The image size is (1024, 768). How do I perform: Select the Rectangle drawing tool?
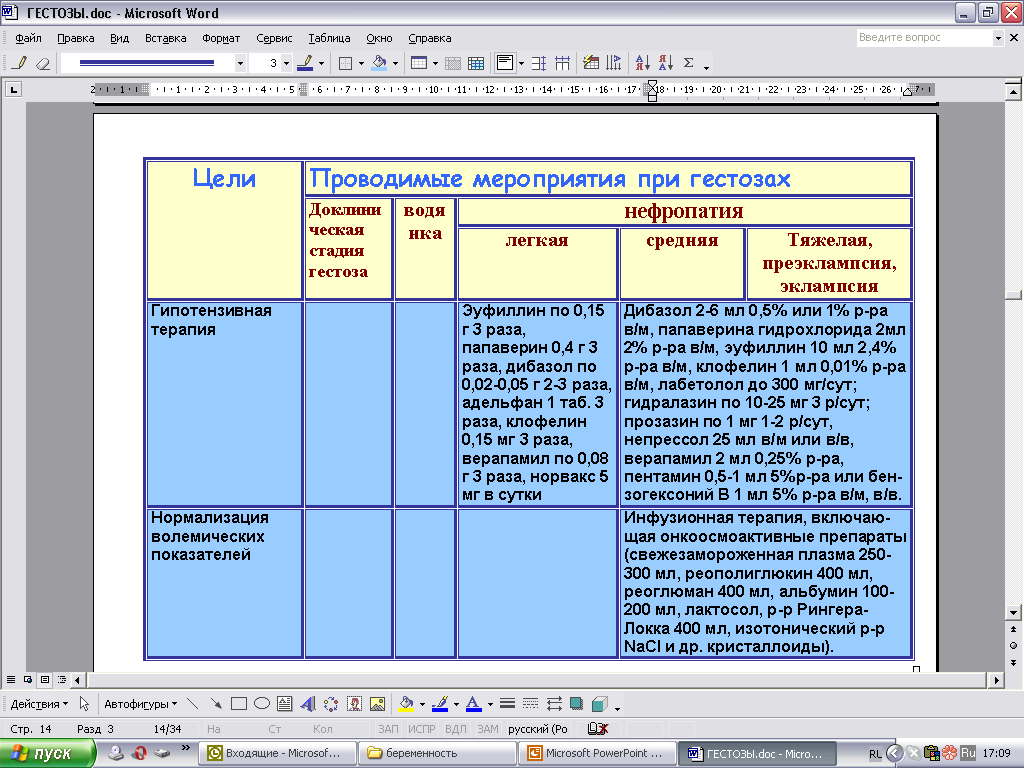[x=238, y=703]
